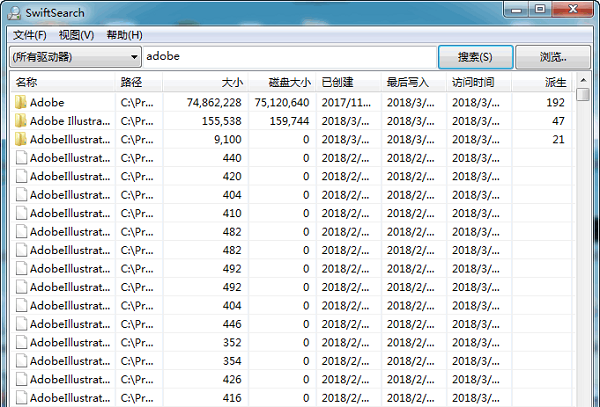Click file icon in row sized 420
Image resolution: width=600 pixels, height=407 pixels.
(21, 176)
